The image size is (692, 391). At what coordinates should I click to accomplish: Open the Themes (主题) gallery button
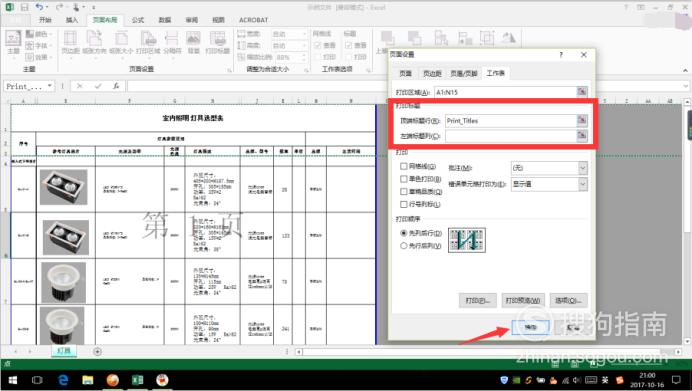pos(13,42)
